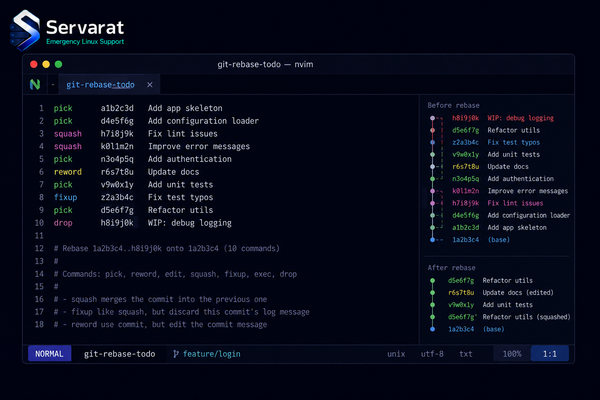Click the 100% position indicator
Image resolution: width=600 pixels, height=400 pixels.
512,354
